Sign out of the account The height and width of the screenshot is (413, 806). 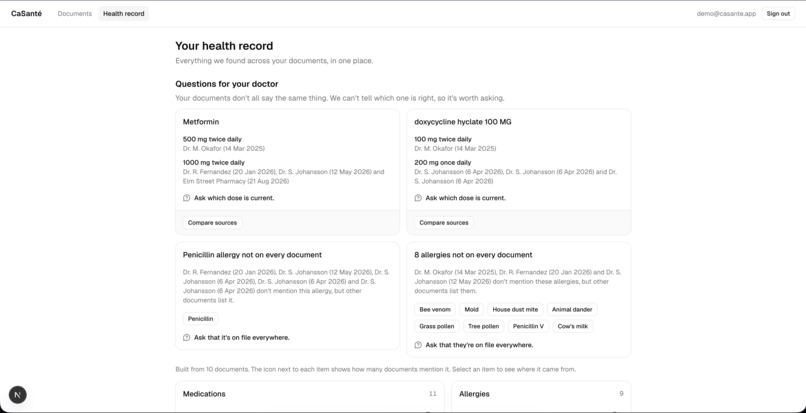coord(778,14)
